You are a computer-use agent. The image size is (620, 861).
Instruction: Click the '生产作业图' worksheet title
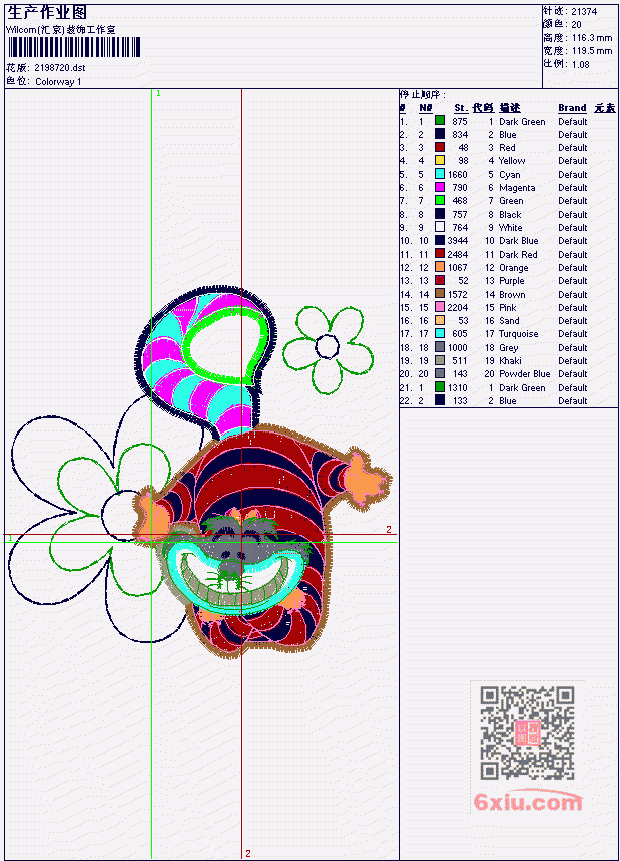[x=47, y=12]
